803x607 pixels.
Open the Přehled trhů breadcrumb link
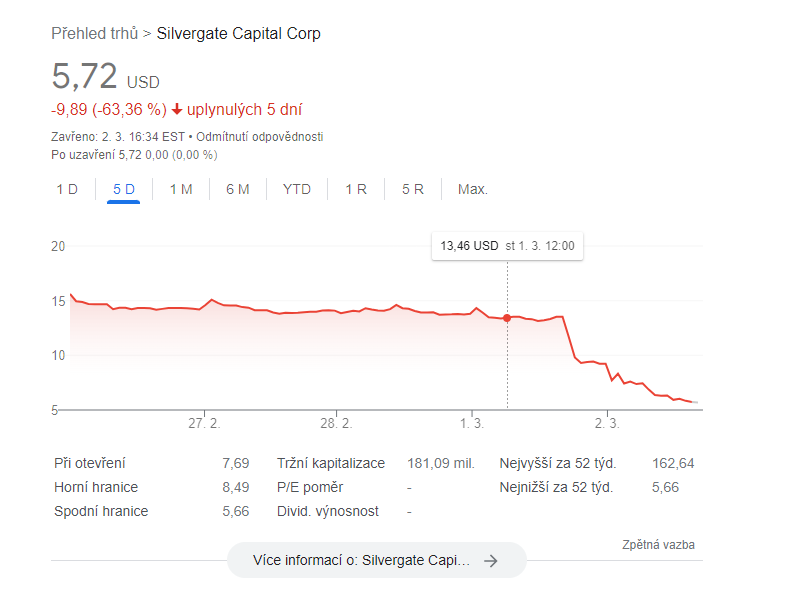click(x=95, y=34)
